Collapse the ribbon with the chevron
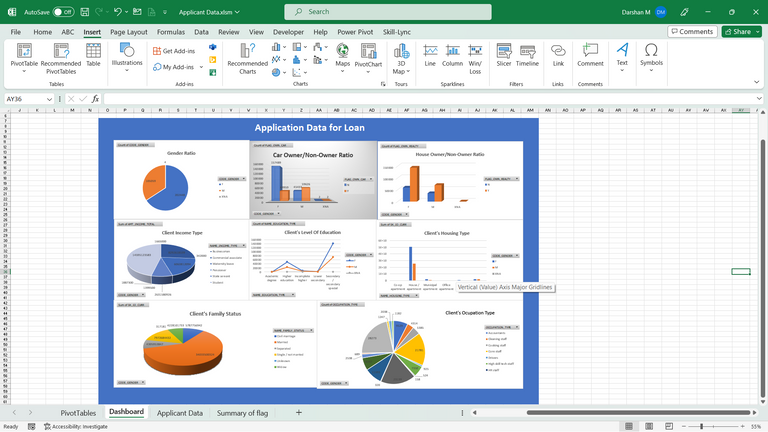This screenshot has height=432, width=768. 756,82
